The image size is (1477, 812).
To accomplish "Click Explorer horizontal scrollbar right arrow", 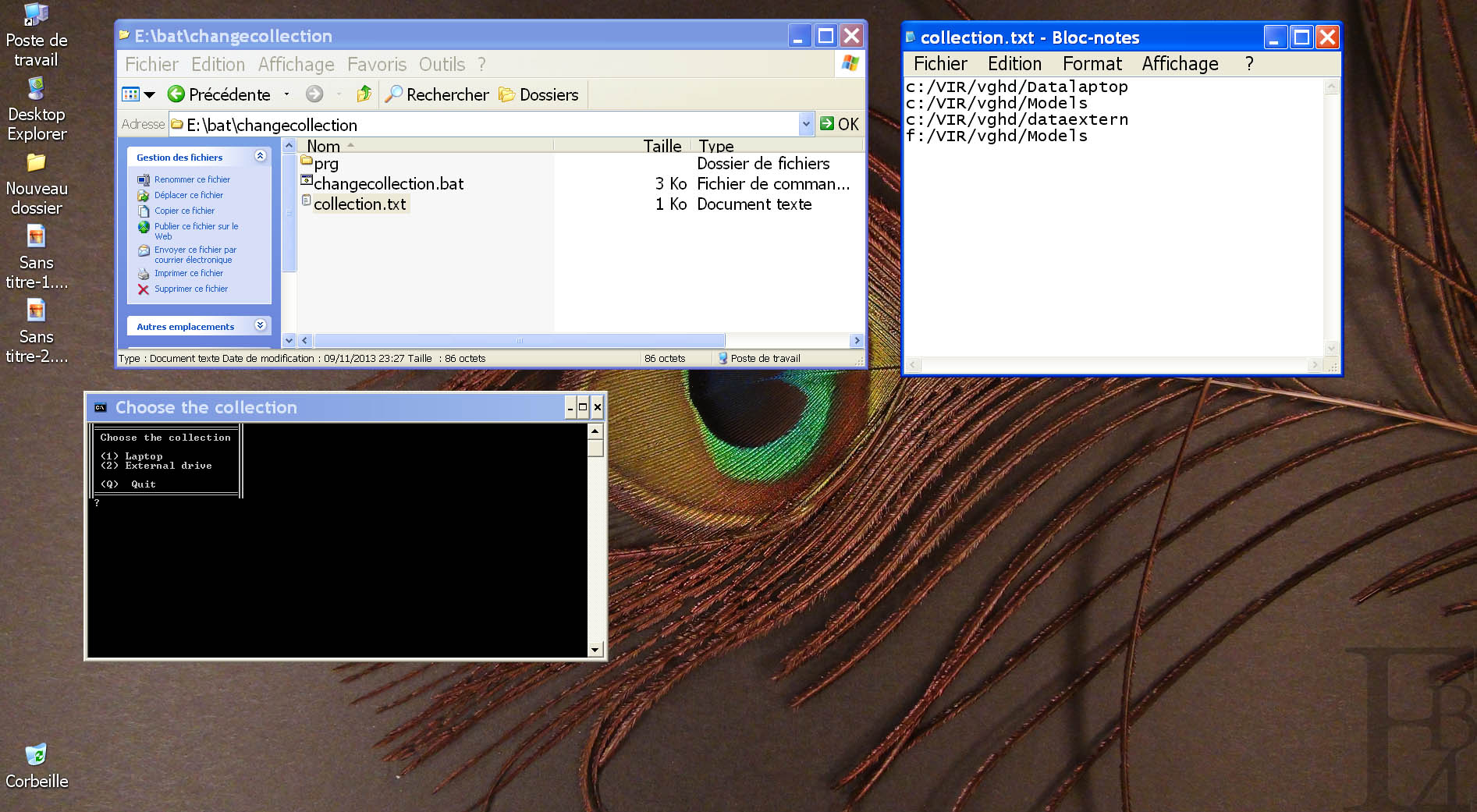I will click(x=857, y=340).
